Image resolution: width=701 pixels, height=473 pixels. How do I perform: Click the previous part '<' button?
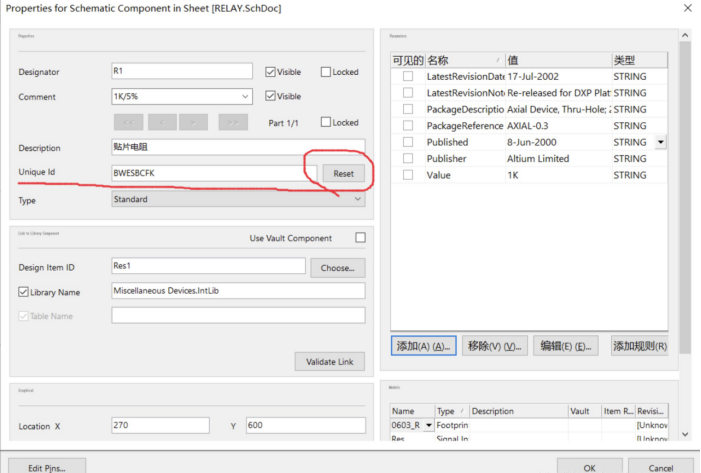(162, 123)
